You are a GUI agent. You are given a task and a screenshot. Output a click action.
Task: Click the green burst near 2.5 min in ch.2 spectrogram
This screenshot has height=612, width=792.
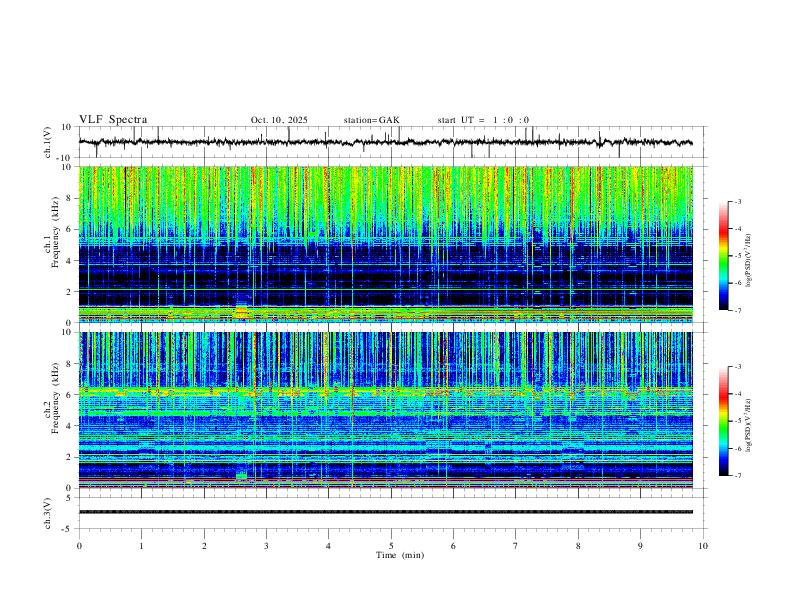coord(241,476)
